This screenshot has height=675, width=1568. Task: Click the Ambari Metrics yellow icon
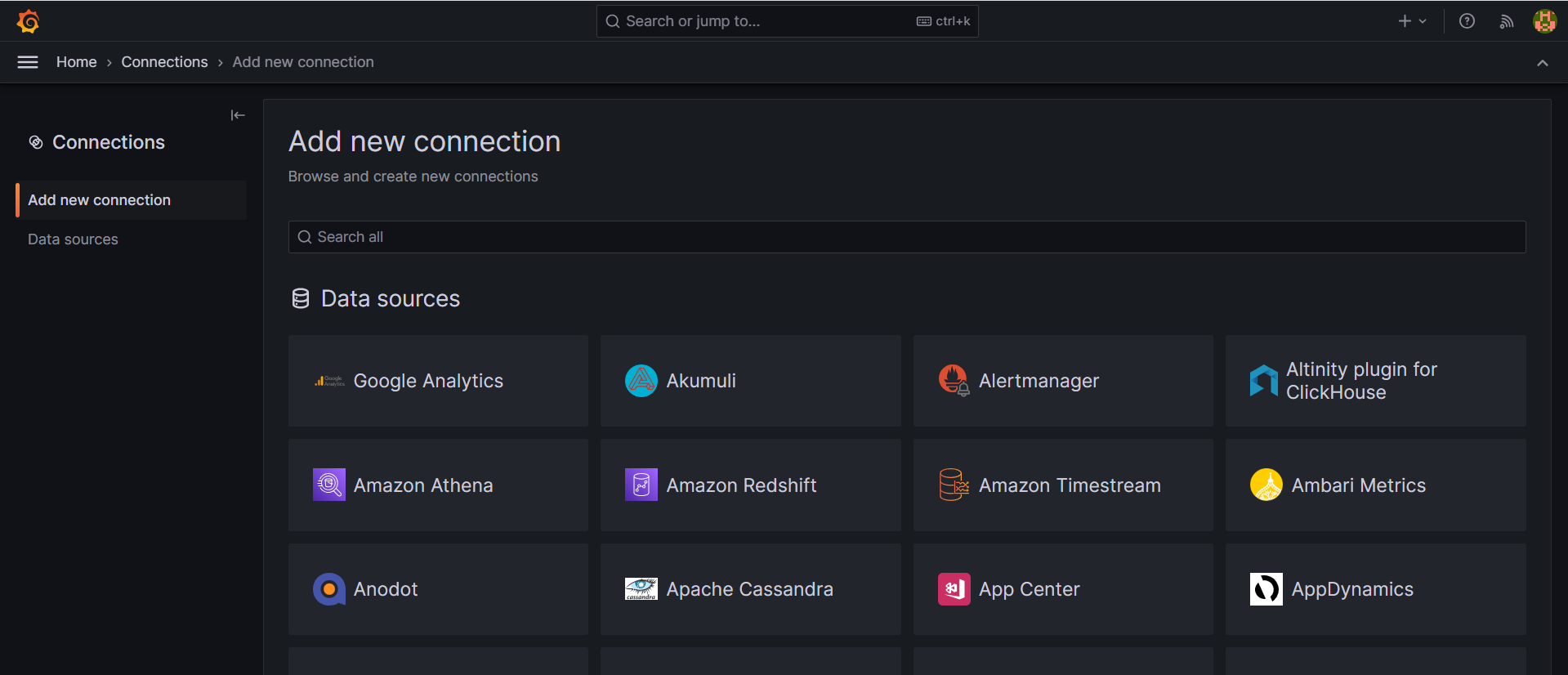point(1266,485)
